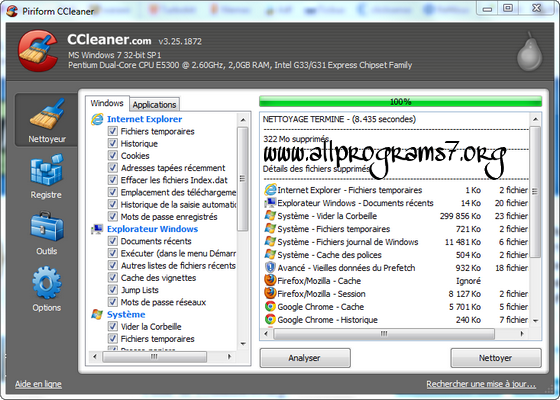This screenshot has height=400, width=560.
Task: Click icon of Fichiers journal de Windows result
Action: coord(270,242)
